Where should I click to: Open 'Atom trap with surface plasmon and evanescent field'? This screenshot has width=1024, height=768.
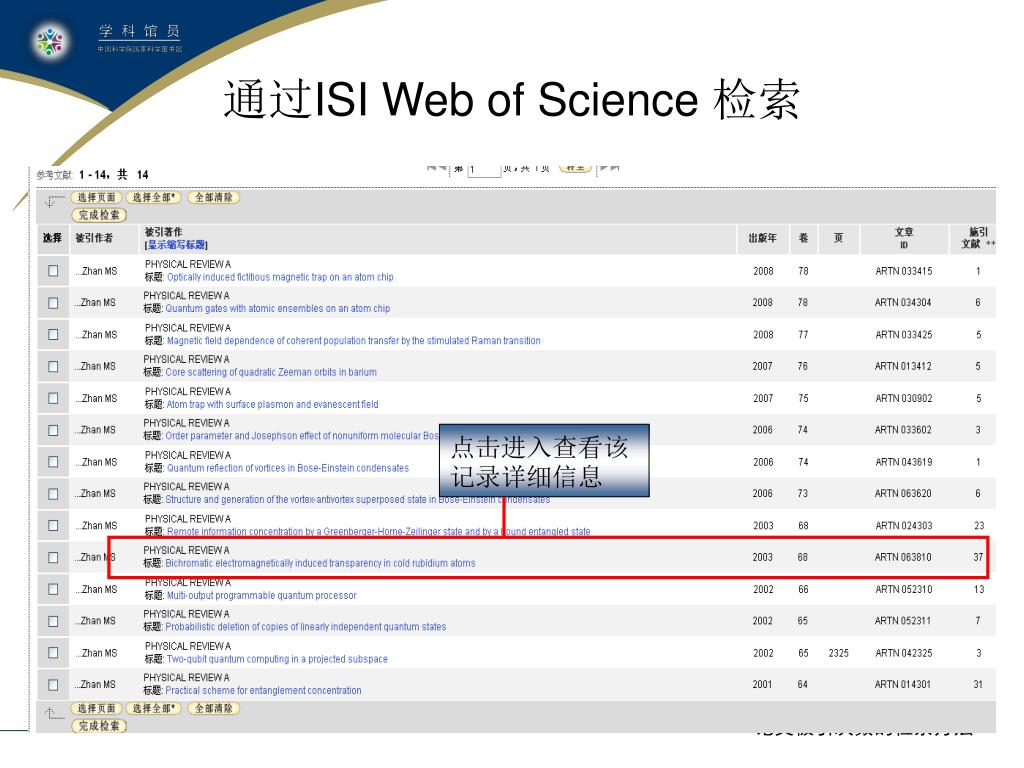click(x=272, y=404)
